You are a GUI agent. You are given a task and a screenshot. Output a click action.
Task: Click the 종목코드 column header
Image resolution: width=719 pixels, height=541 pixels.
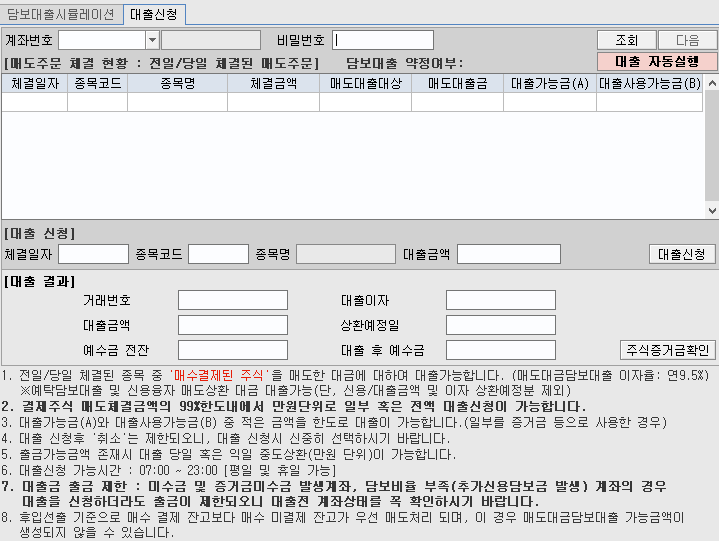98,83
